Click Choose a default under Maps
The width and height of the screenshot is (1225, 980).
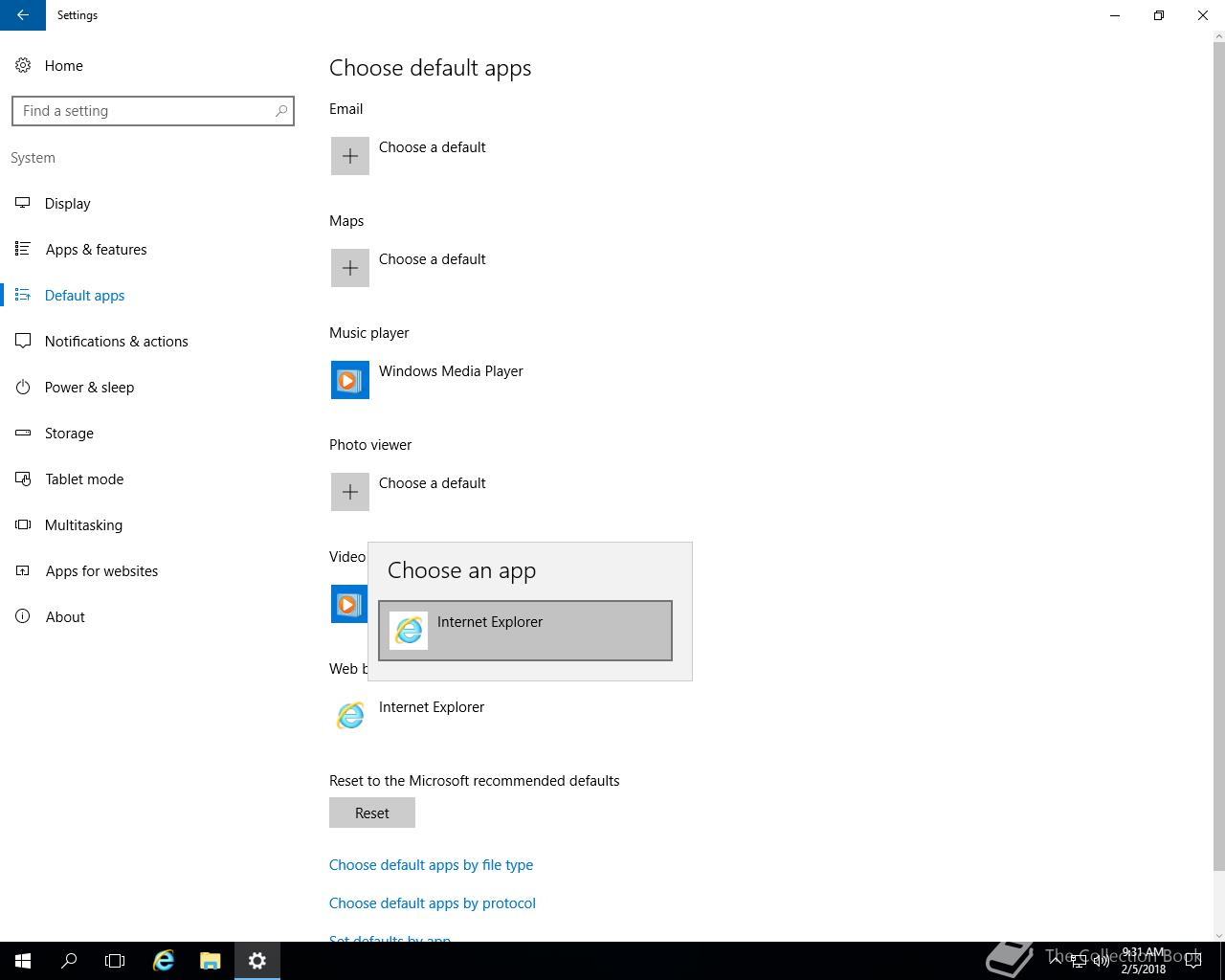[x=432, y=259]
